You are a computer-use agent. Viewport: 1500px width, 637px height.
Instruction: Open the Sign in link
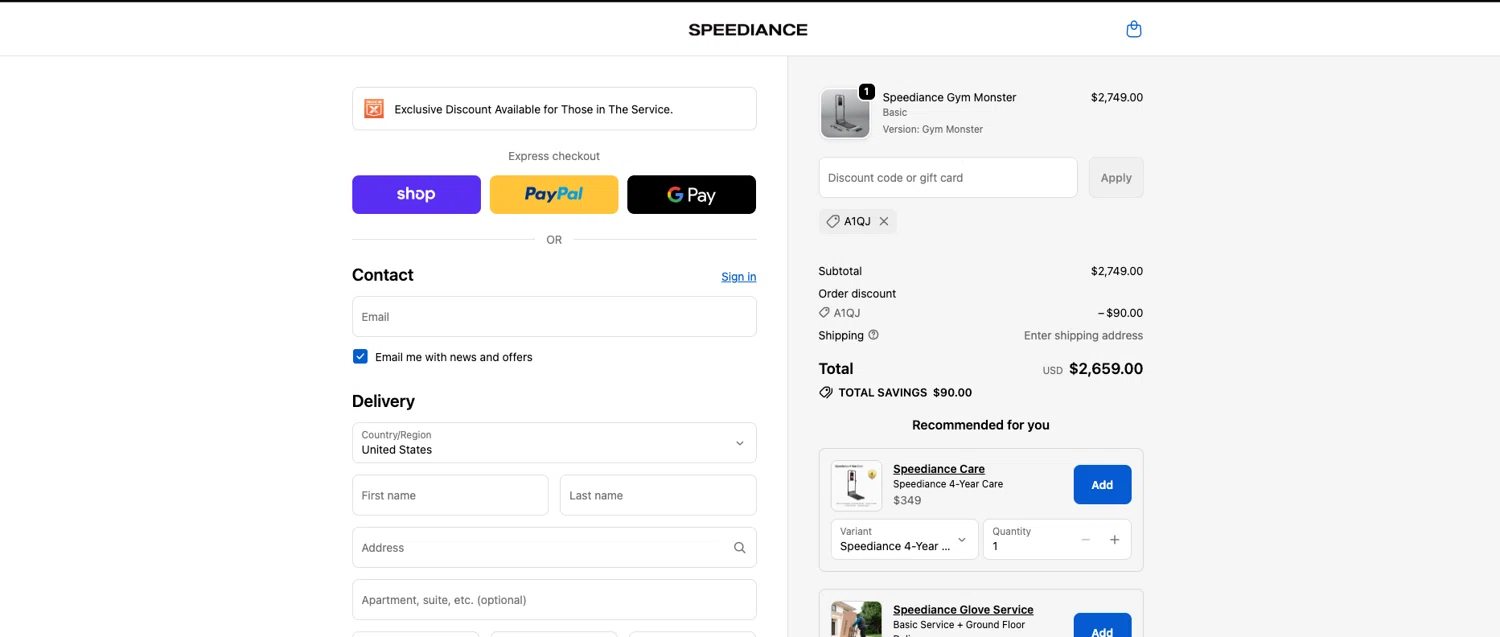[x=739, y=277]
